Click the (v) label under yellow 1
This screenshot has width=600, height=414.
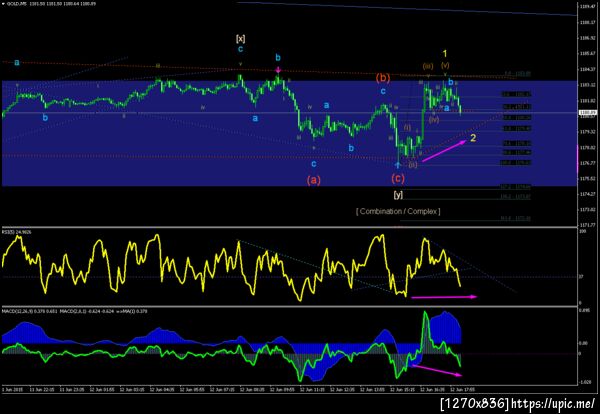click(445, 65)
